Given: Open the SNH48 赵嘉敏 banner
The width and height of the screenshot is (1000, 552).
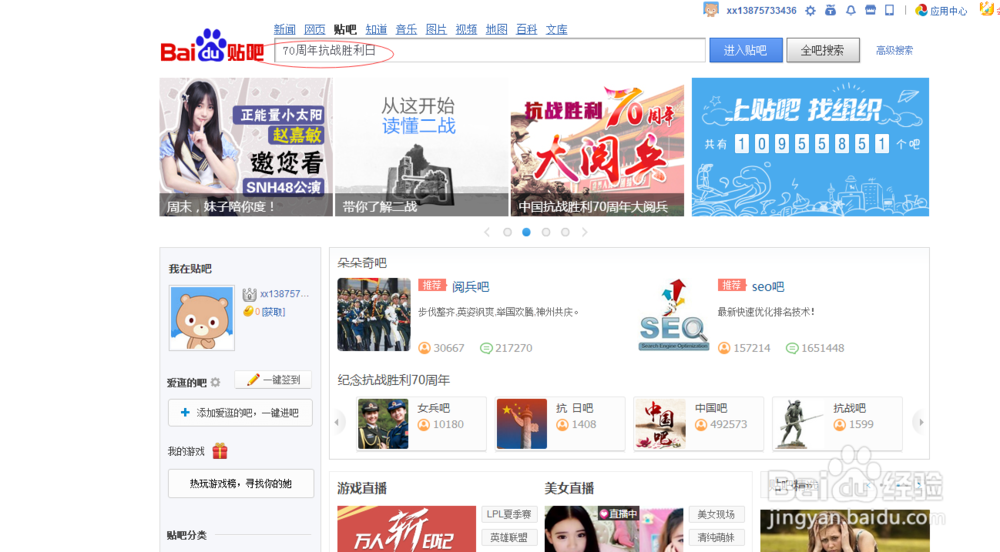Looking at the screenshot, I should pyautogui.click(x=246, y=147).
